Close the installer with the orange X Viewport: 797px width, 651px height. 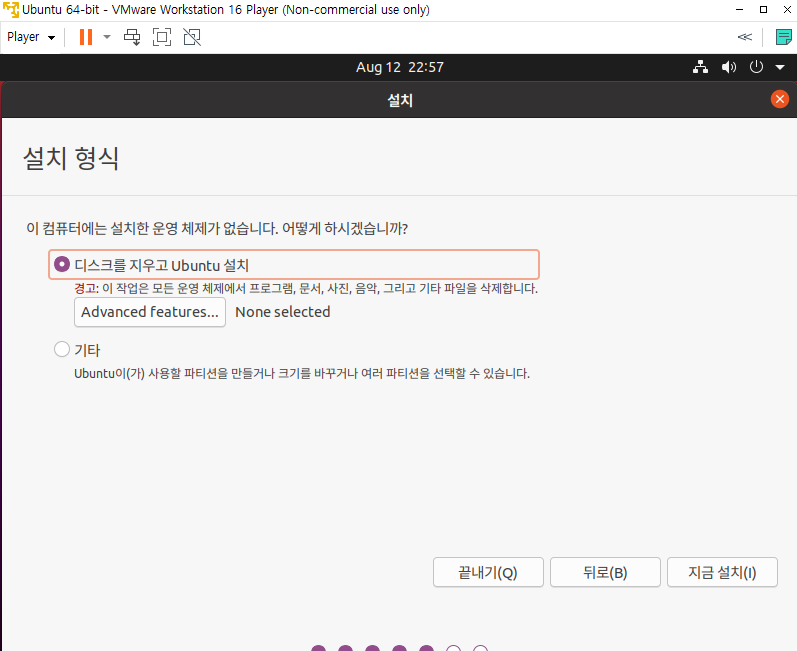tap(780, 99)
